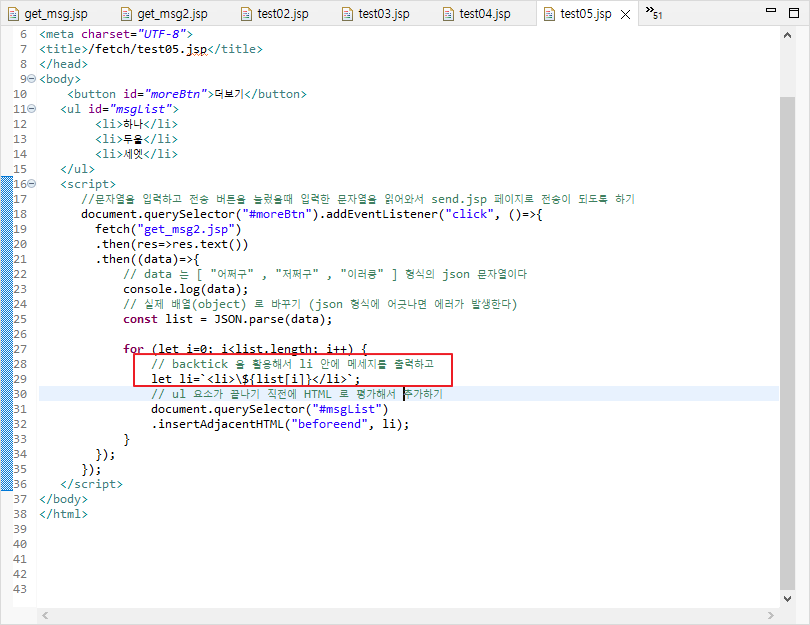The image size is (810, 625).
Task: Click the </body> closing tag
Action: (64, 499)
